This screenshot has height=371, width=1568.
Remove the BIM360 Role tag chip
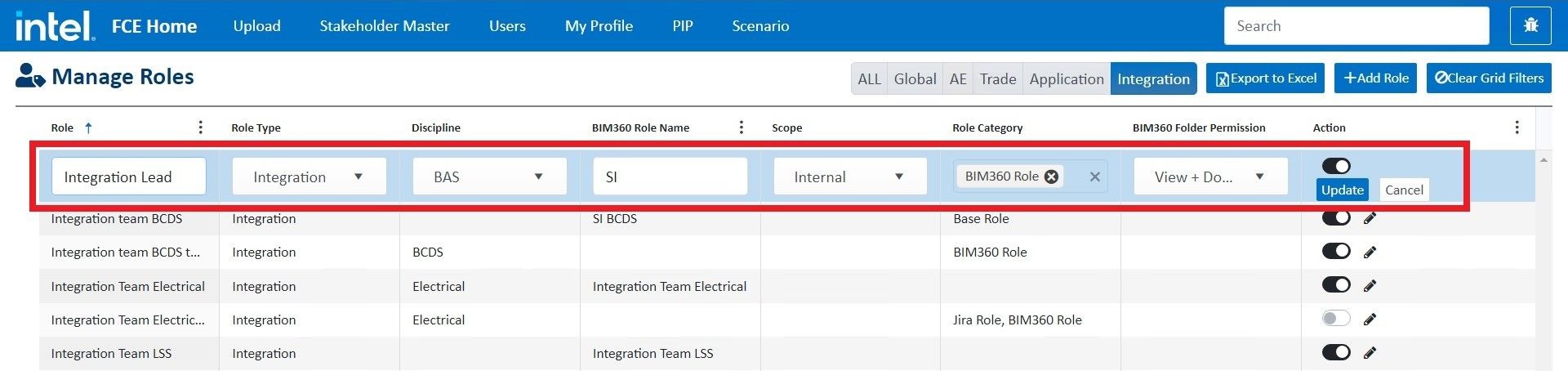[x=1052, y=177]
